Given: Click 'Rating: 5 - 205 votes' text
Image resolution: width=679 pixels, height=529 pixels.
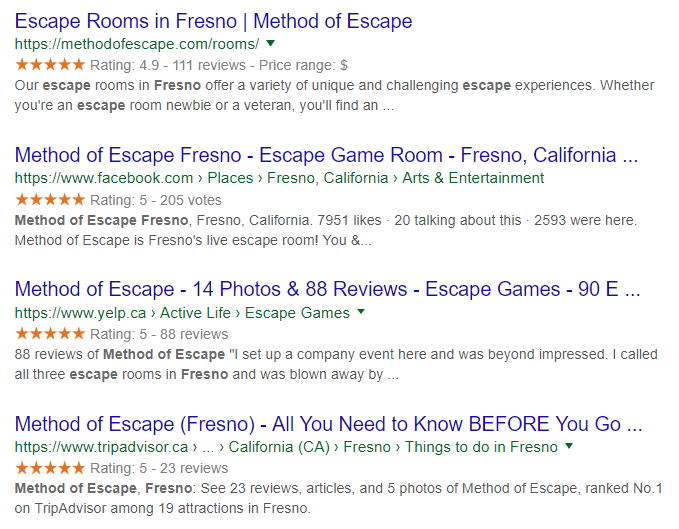Looking at the screenshot, I should click(x=156, y=200).
